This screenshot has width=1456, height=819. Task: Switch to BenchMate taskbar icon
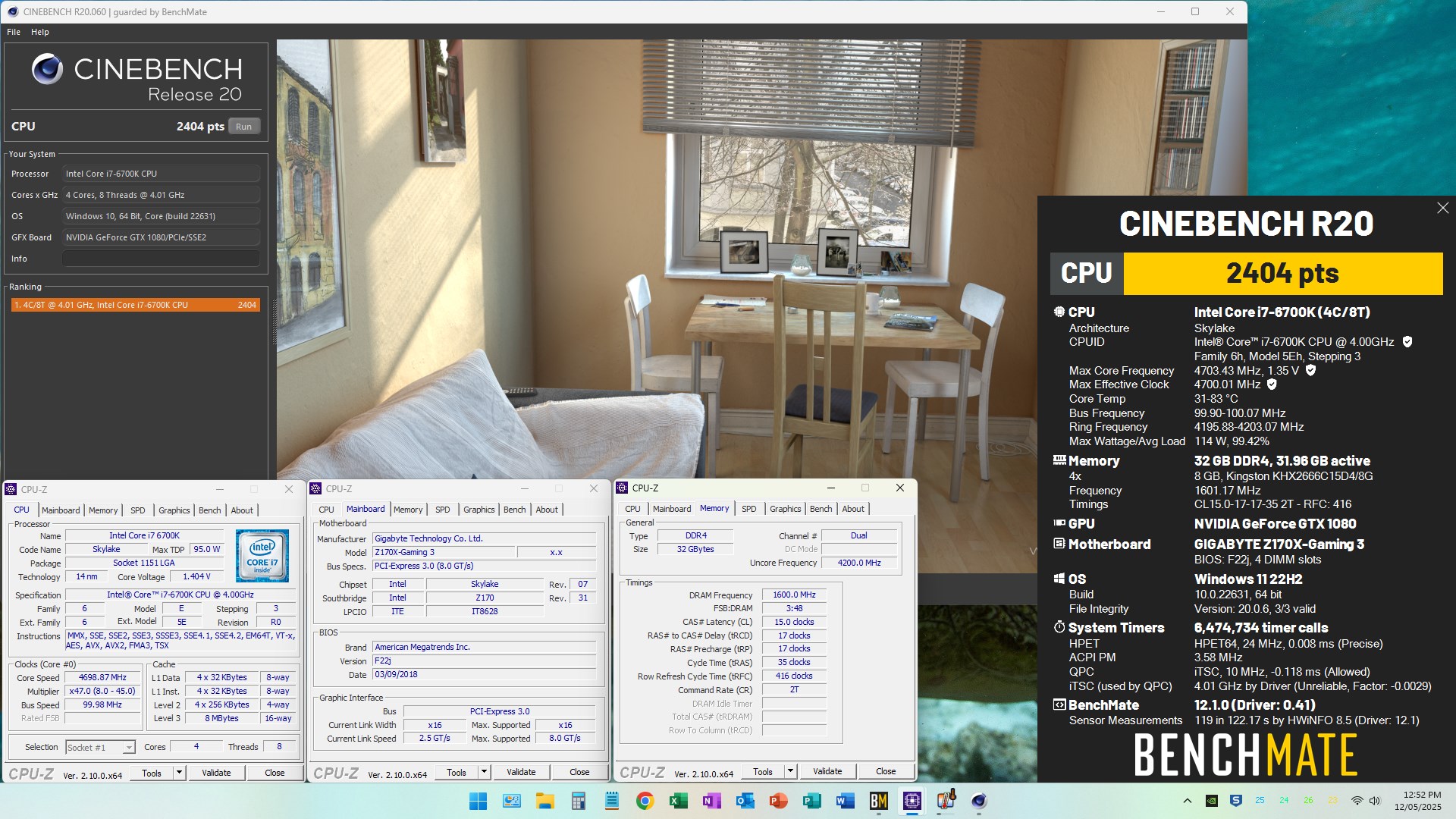pos(878,801)
